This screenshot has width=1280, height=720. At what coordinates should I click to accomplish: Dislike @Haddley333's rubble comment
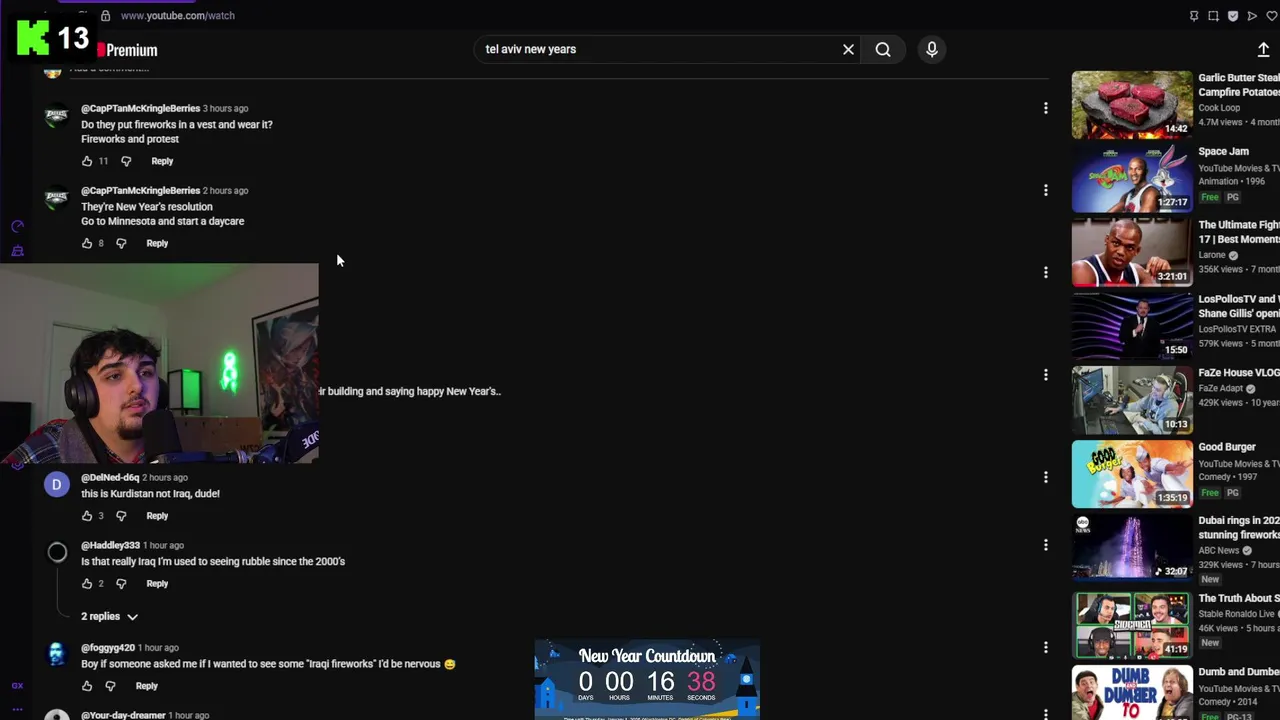click(121, 584)
